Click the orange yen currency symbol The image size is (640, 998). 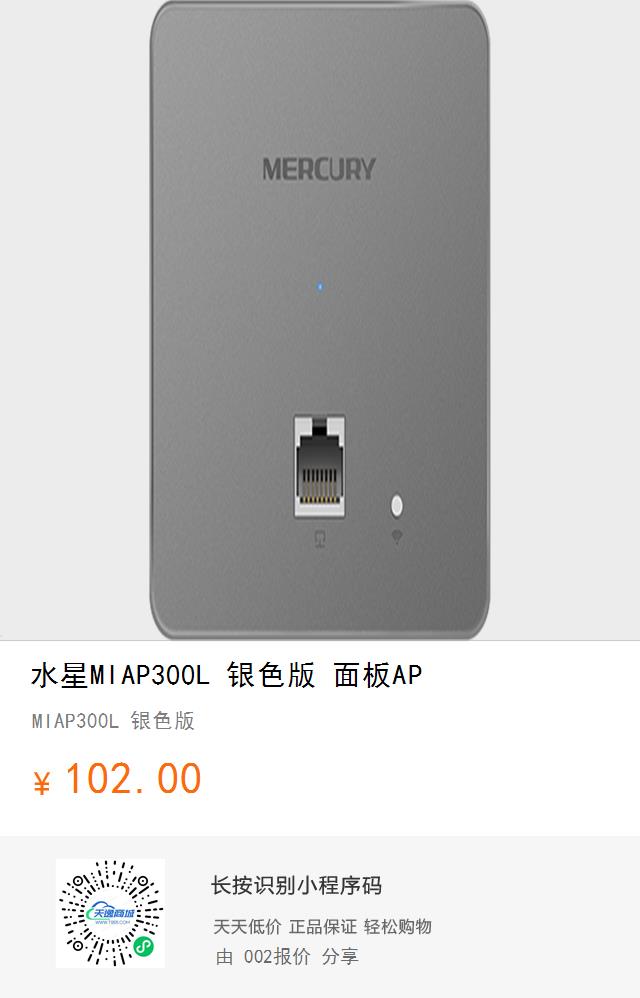tap(41, 783)
